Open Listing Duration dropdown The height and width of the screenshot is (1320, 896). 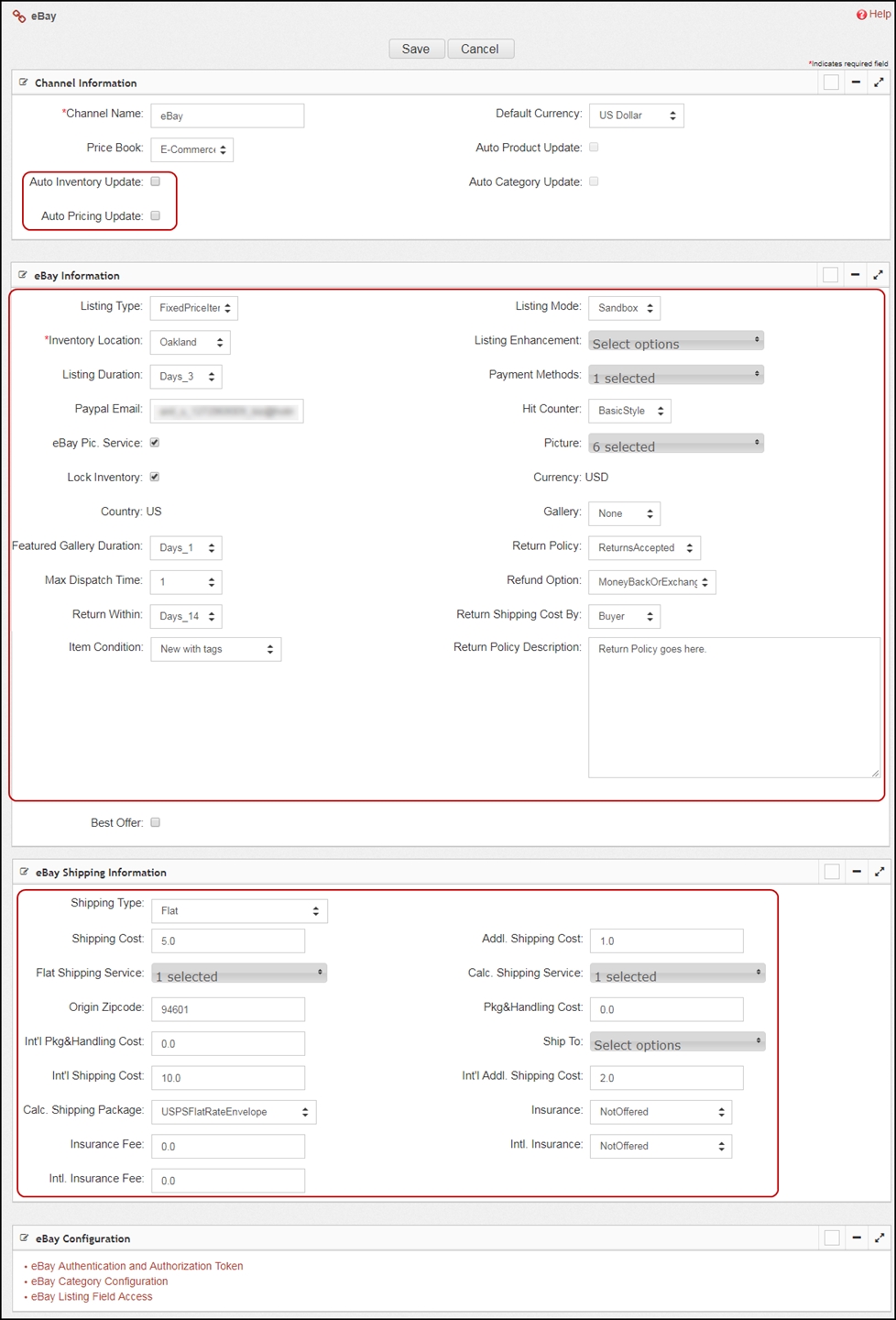pyautogui.click(x=186, y=377)
